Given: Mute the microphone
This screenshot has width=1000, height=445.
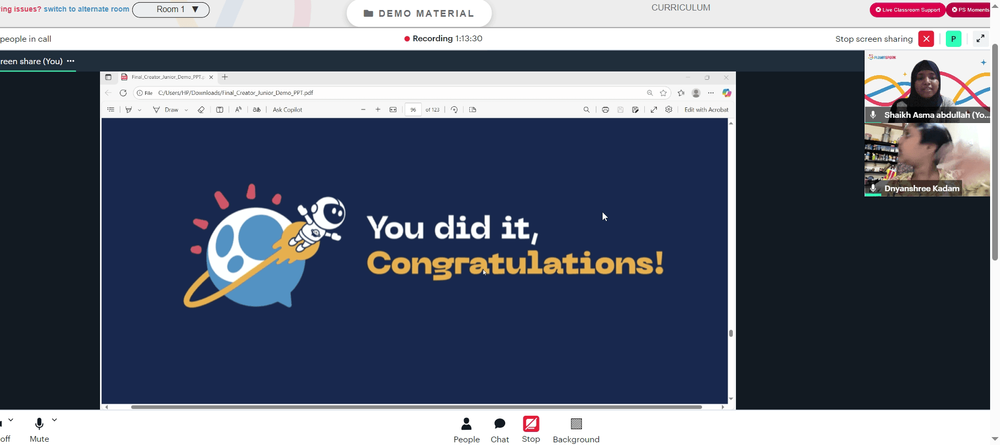Looking at the screenshot, I should tap(39, 429).
